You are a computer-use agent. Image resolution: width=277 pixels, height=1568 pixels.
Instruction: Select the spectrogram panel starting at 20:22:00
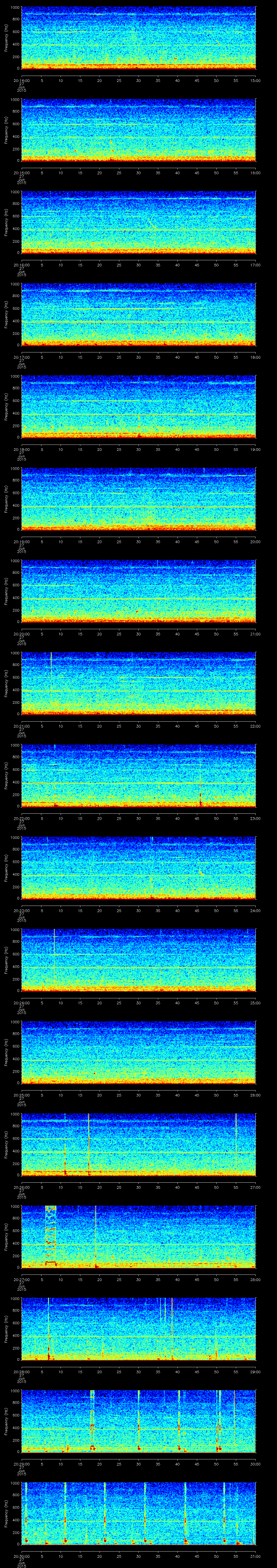pos(139,775)
